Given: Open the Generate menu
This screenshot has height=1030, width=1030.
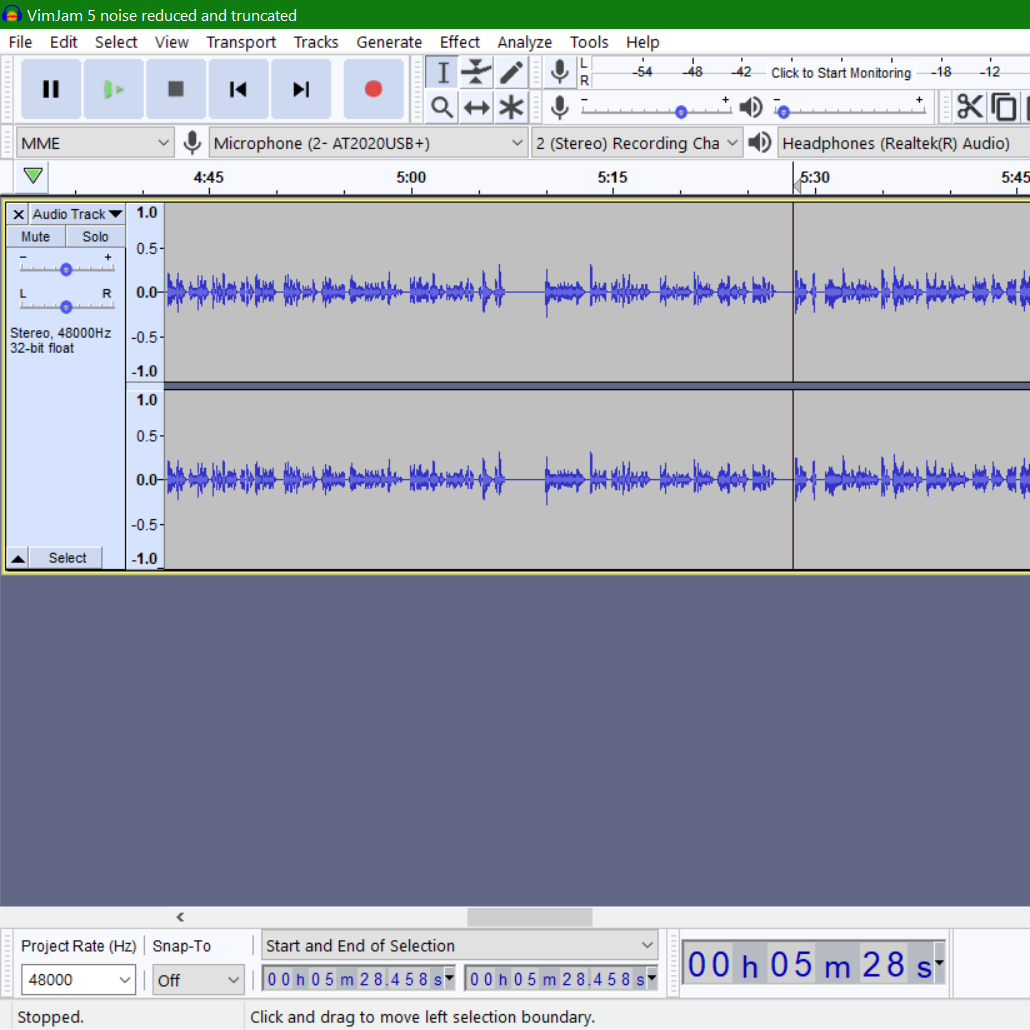Looking at the screenshot, I should (389, 42).
